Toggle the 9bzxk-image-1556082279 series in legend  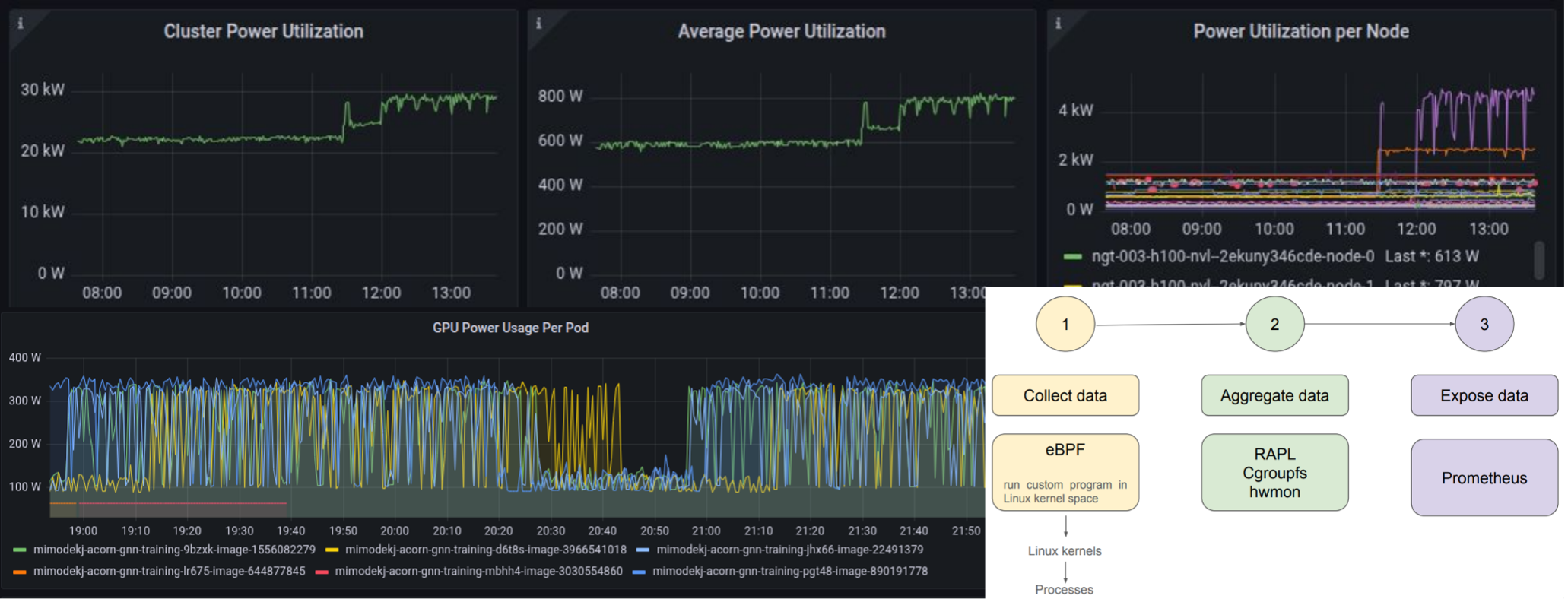[x=174, y=550]
